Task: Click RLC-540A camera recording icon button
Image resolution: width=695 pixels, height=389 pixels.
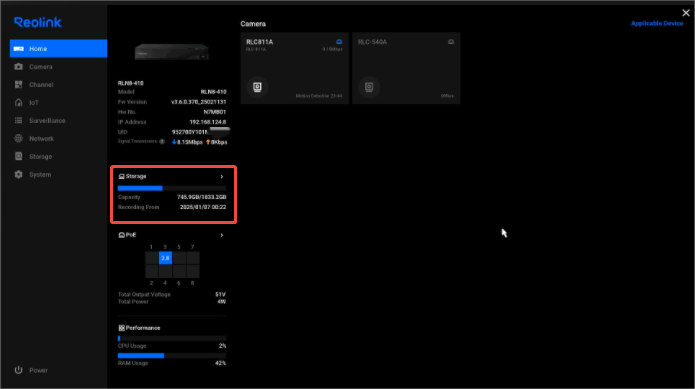Action: click(369, 87)
